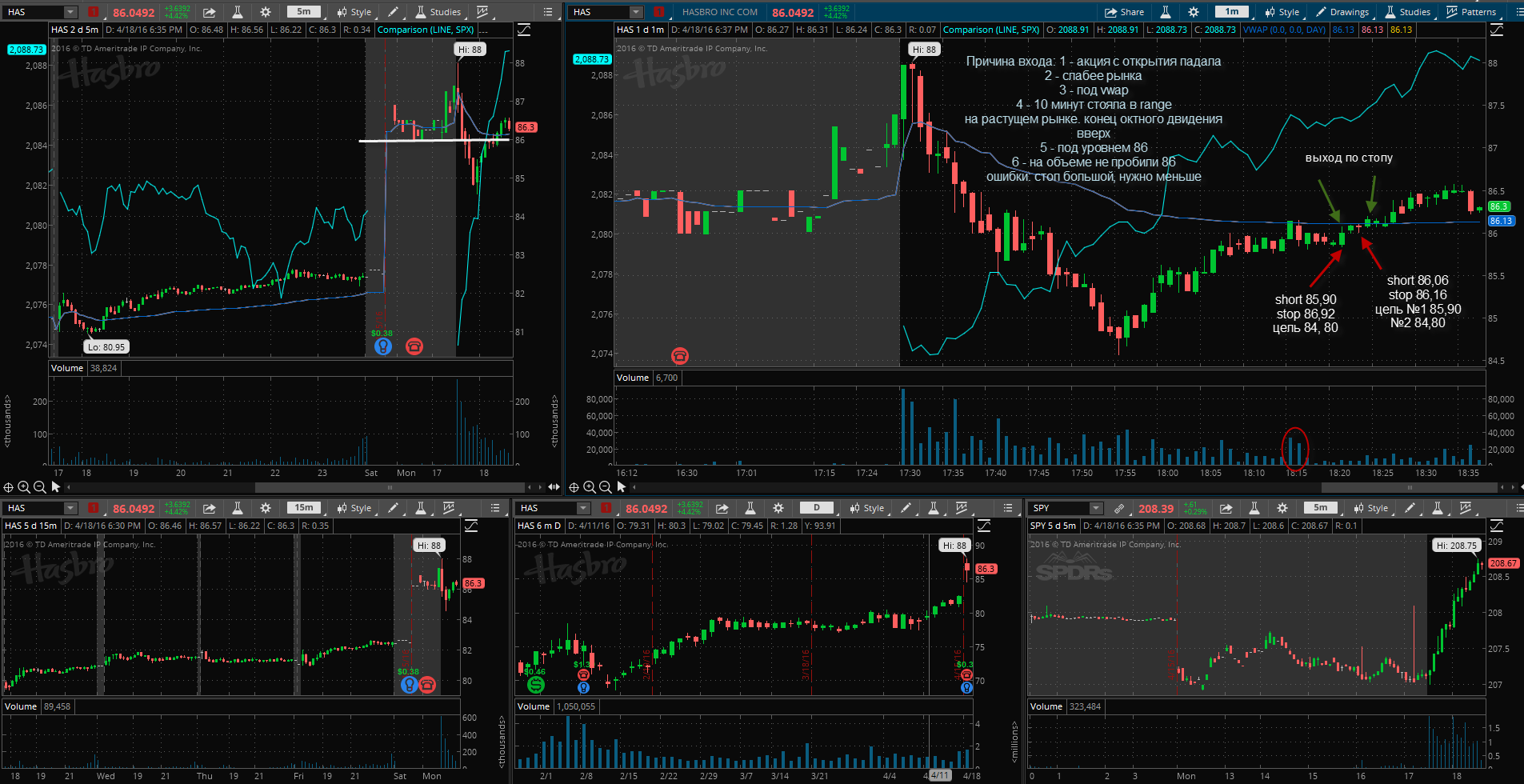Zoom in magnifier below the 1m chart
Image resolution: width=1524 pixels, height=784 pixels.
pyautogui.click(x=590, y=486)
